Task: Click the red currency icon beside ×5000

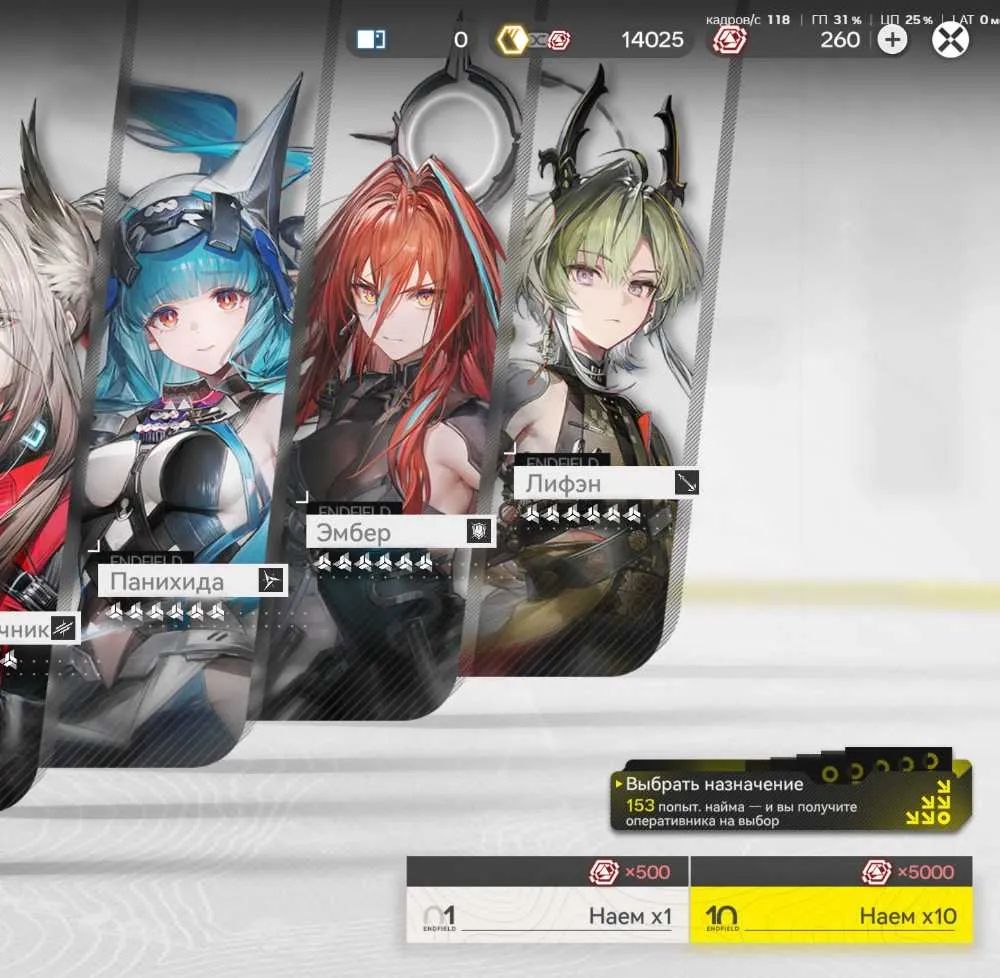Action: tap(876, 872)
